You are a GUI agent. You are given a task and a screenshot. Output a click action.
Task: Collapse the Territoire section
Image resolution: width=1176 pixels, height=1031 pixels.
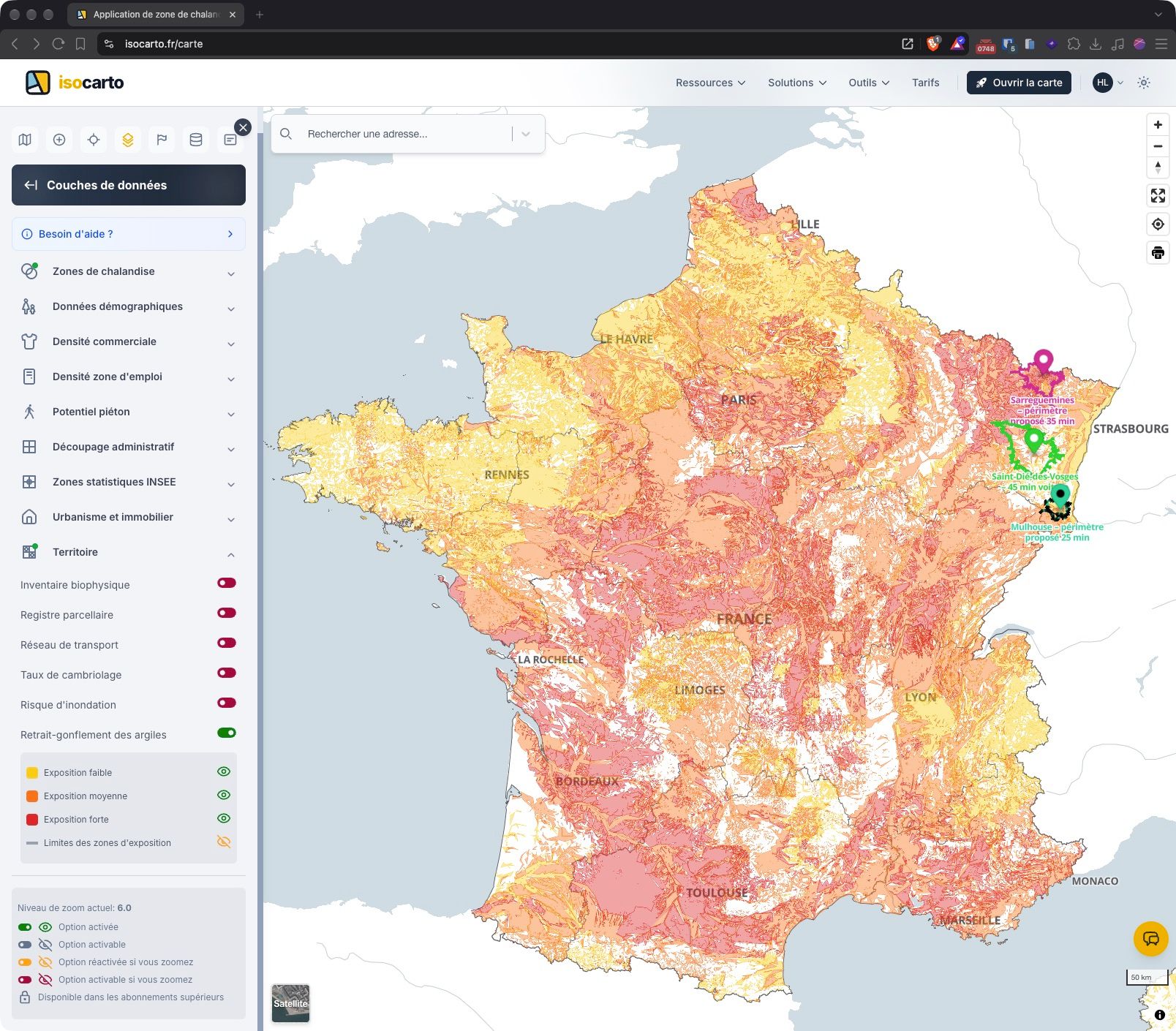129,552
